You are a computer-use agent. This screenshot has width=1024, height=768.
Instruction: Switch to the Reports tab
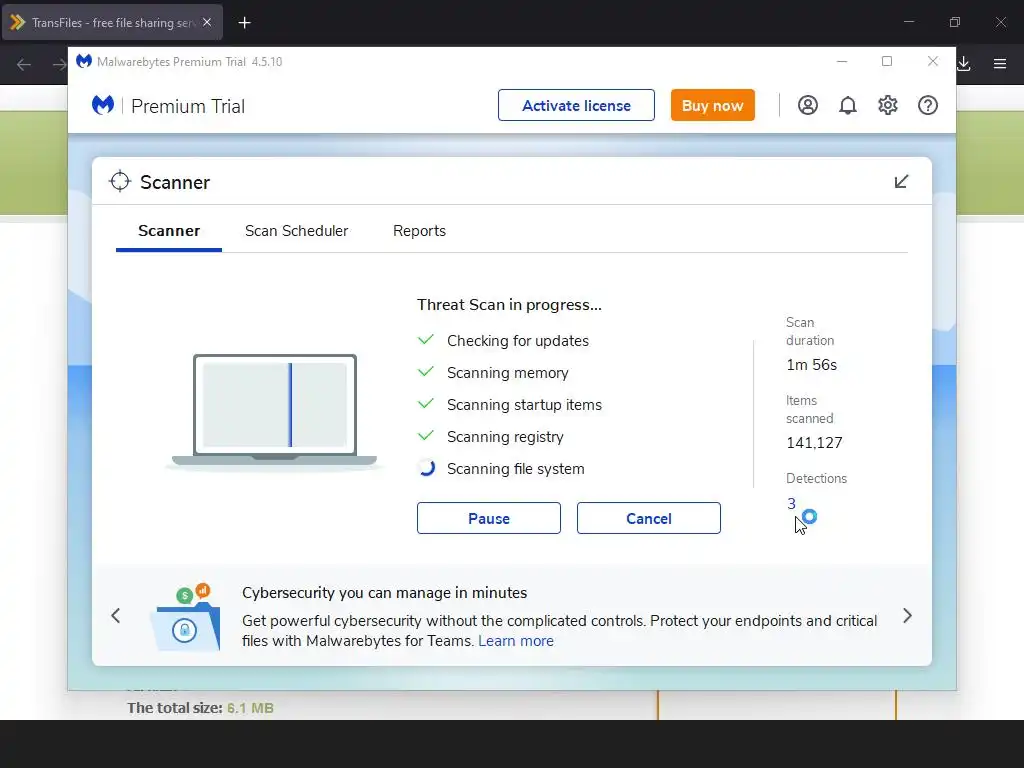[x=419, y=231]
